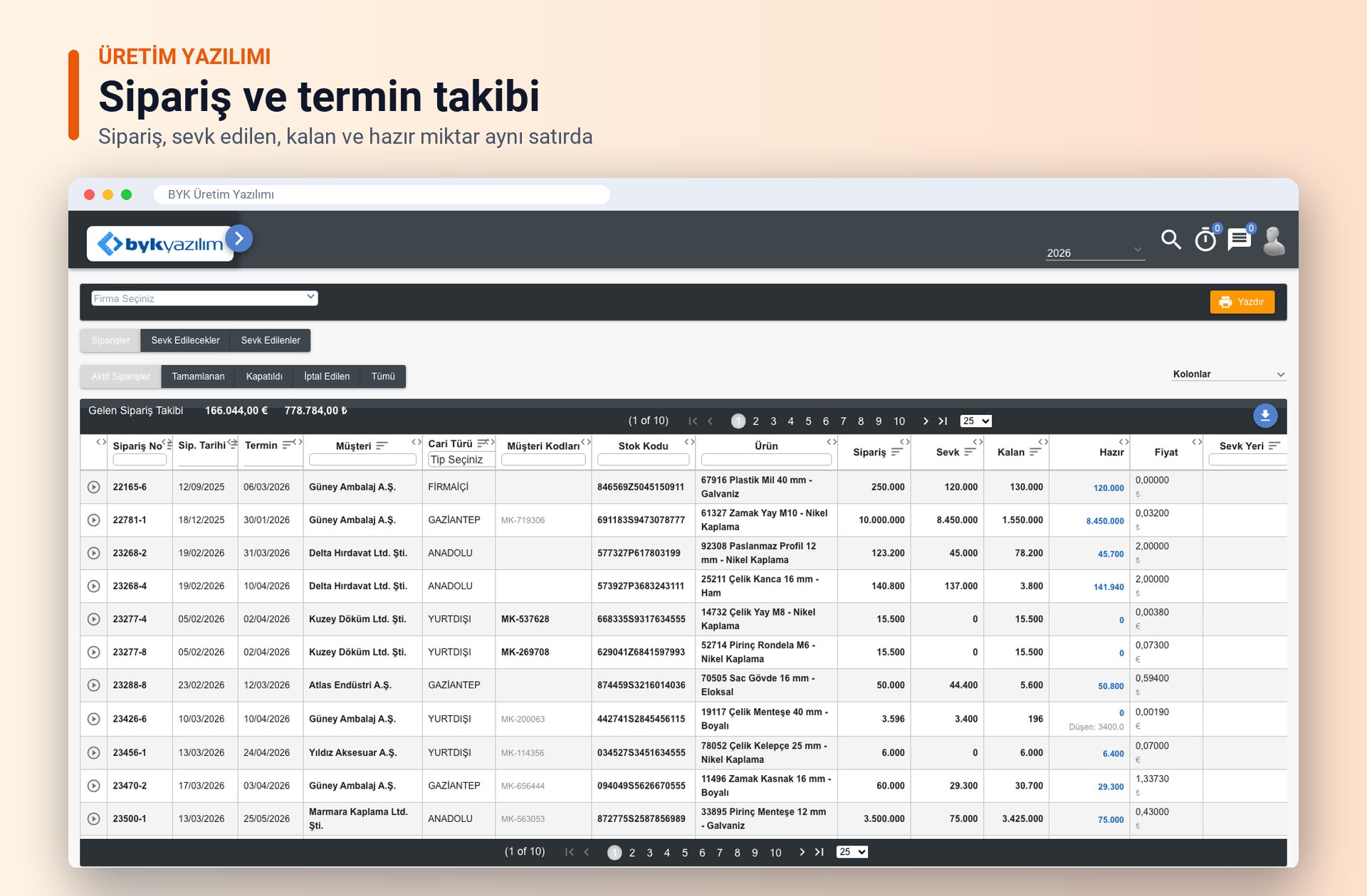Screen dimensions: 1367x896
Task: Open the user profile avatar
Action: [1274, 241]
